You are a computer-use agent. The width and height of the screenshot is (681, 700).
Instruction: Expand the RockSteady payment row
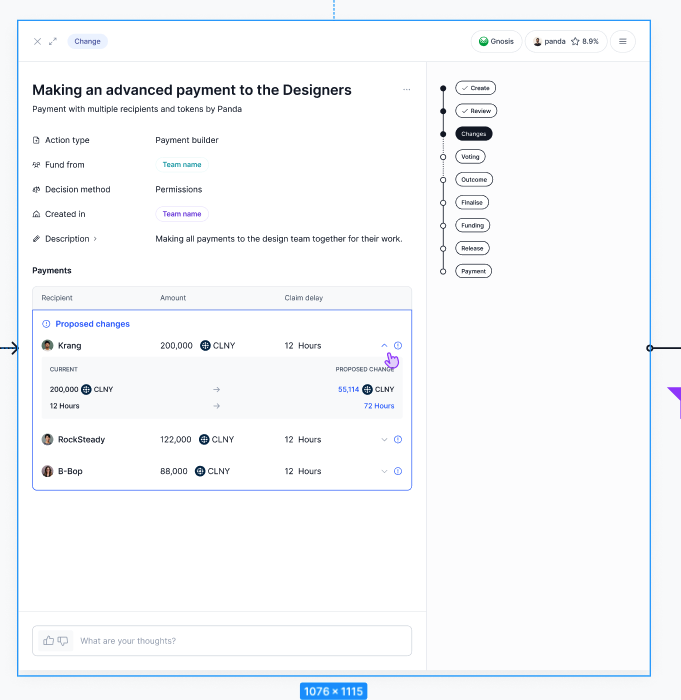[x=384, y=440]
